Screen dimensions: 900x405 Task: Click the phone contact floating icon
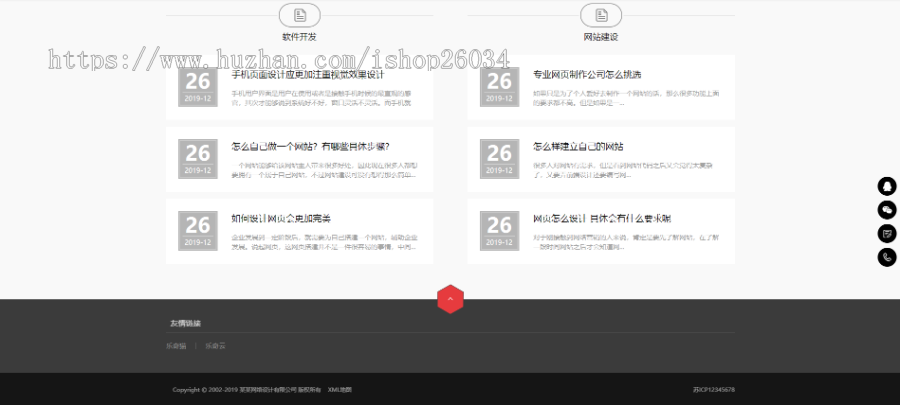(887, 257)
